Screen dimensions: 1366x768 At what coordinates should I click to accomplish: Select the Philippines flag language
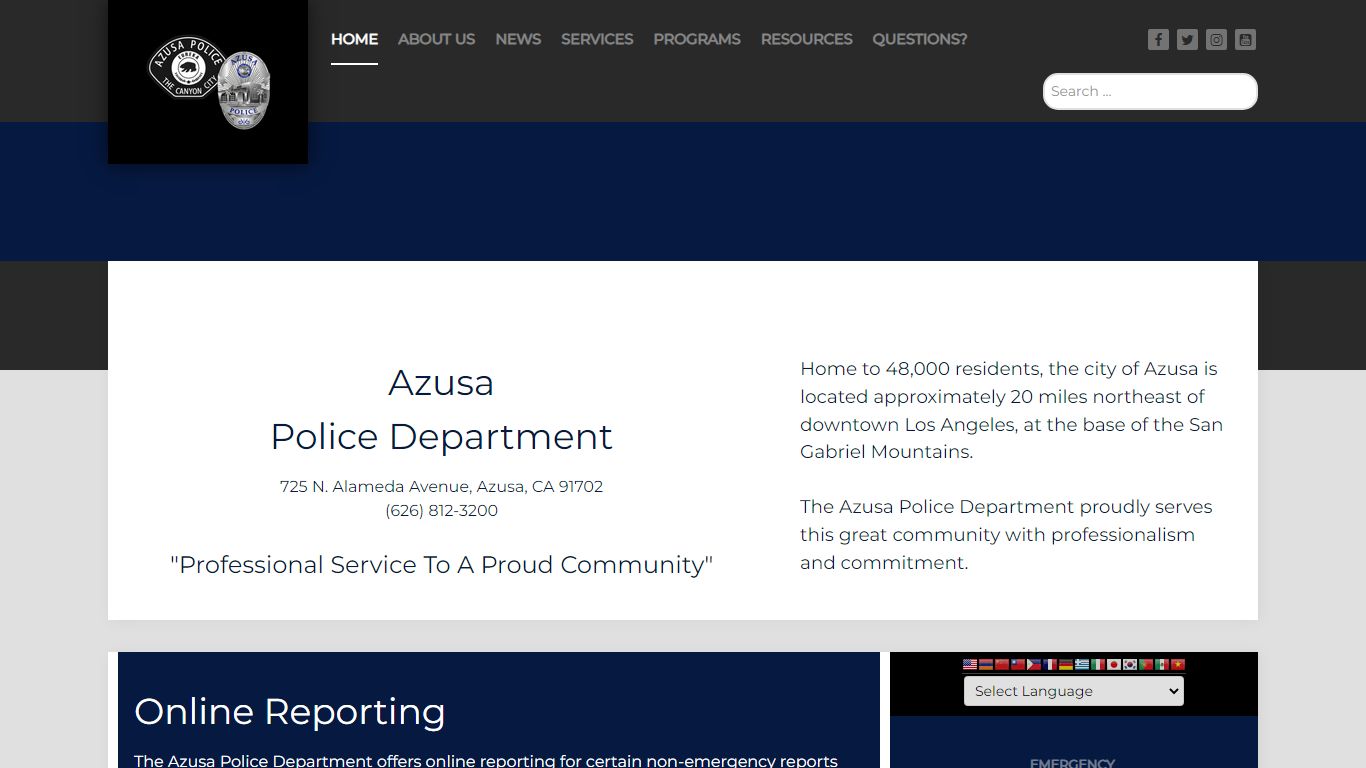click(1034, 664)
